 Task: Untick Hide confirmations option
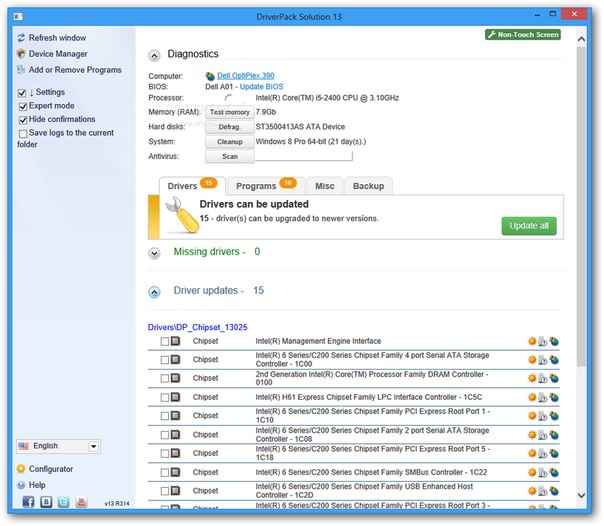click(x=23, y=120)
